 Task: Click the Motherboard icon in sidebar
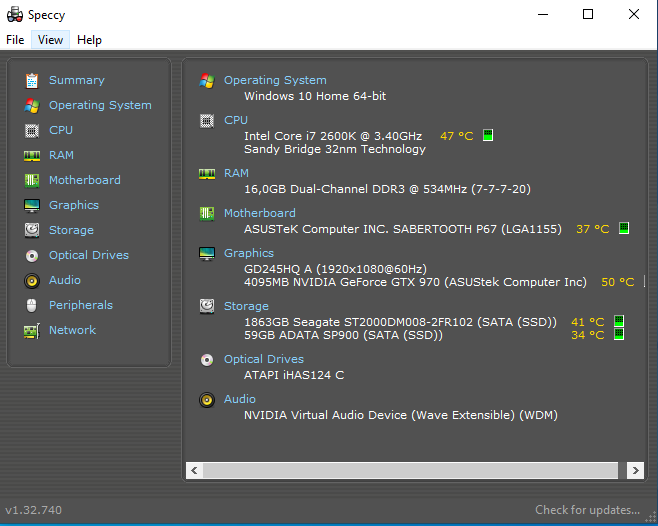coord(32,181)
